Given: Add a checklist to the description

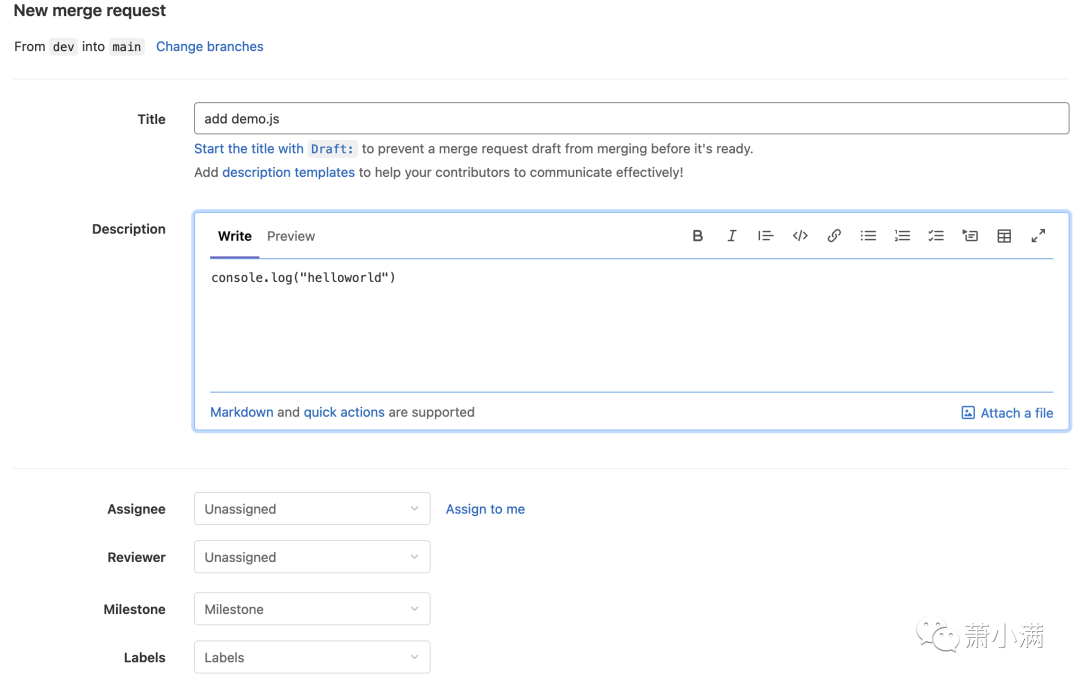Looking at the screenshot, I should [936, 236].
